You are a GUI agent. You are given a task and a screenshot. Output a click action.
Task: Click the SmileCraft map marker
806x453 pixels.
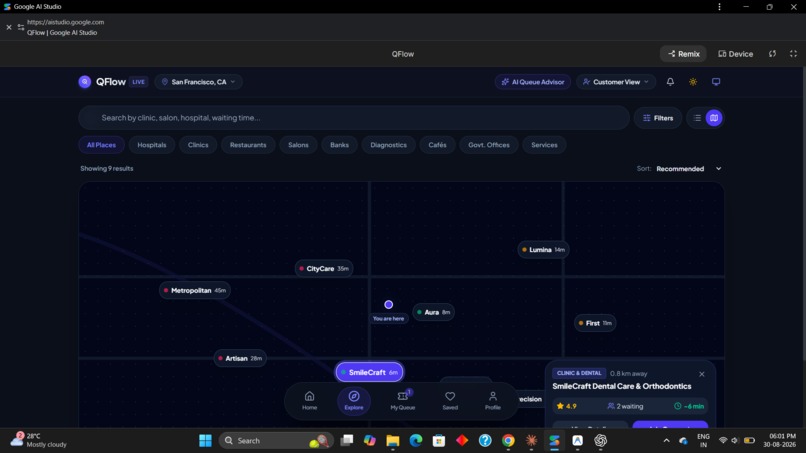[x=370, y=372]
